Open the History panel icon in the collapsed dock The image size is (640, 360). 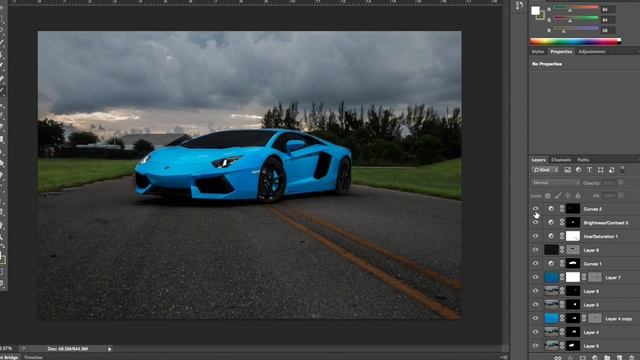click(x=519, y=5)
